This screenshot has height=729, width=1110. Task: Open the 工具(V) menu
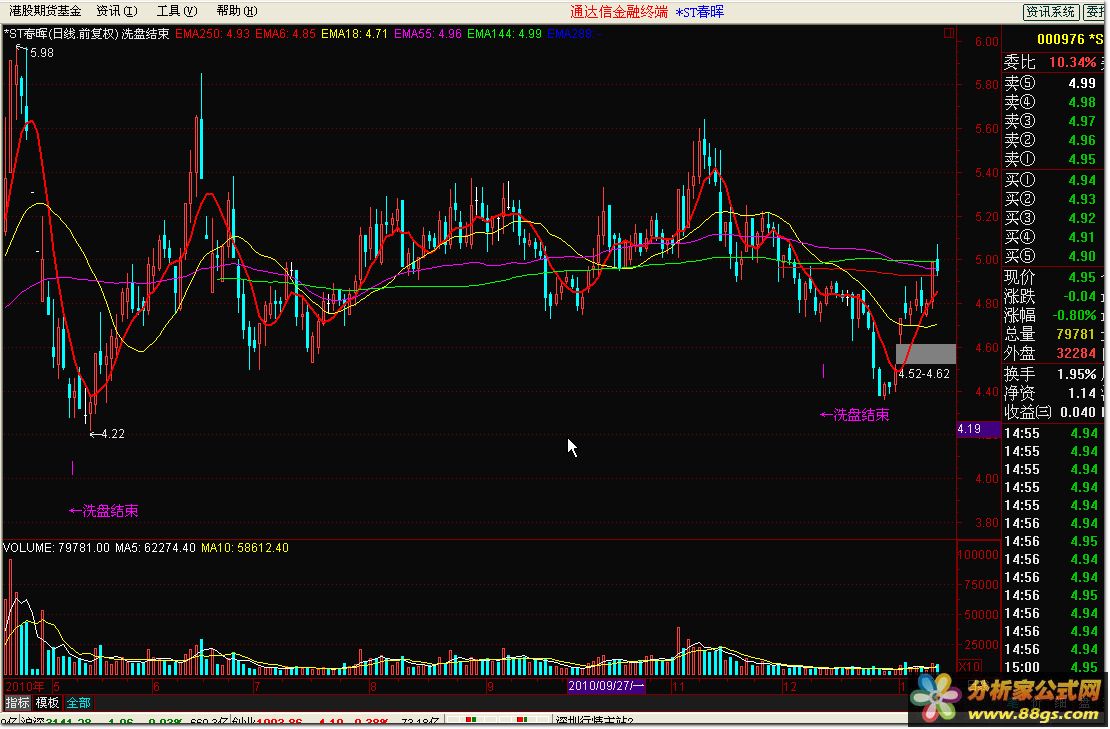[177, 11]
